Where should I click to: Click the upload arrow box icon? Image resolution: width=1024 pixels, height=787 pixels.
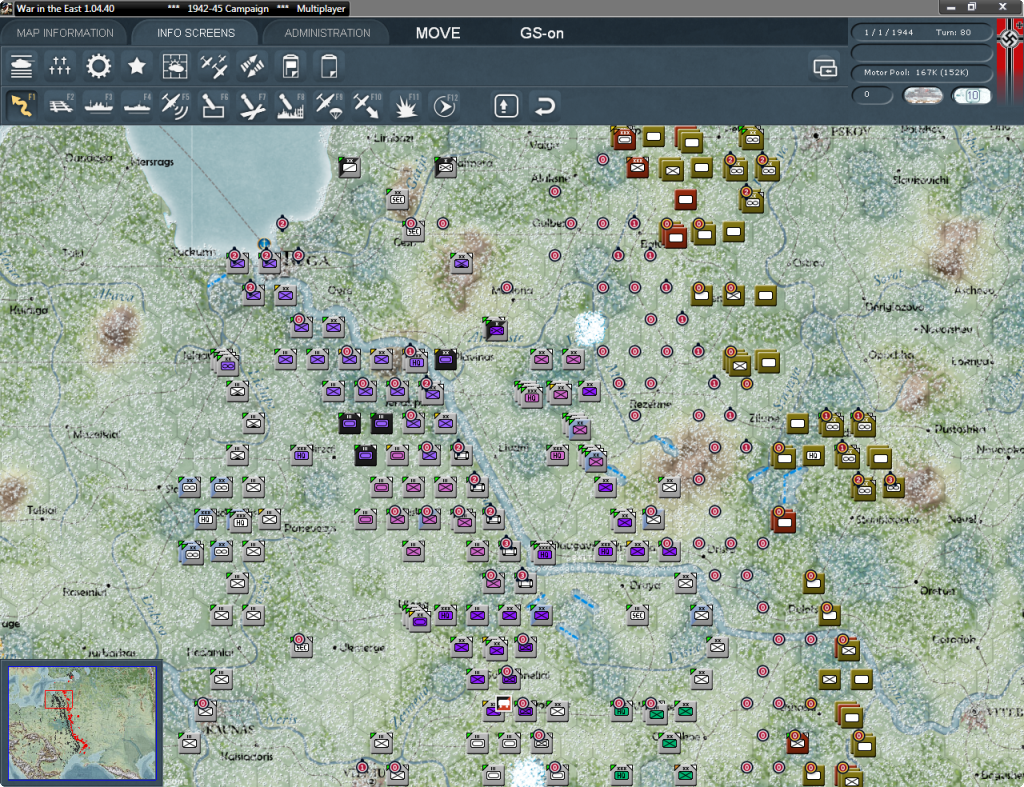(x=506, y=105)
